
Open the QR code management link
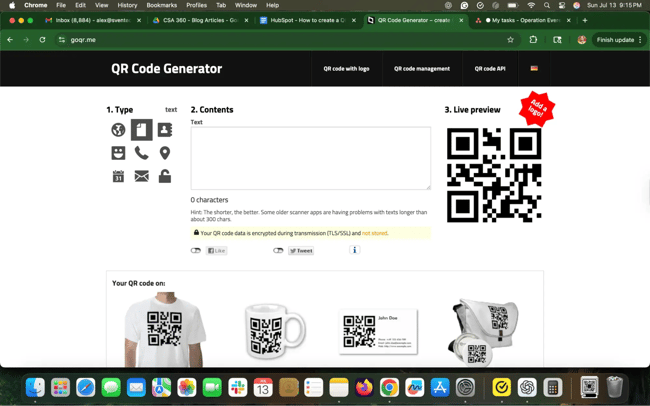click(x=422, y=68)
